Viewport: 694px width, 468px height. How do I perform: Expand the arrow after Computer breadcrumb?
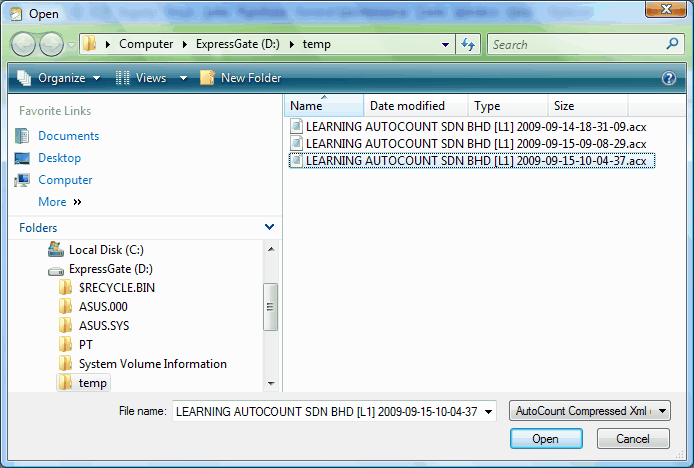click(185, 44)
